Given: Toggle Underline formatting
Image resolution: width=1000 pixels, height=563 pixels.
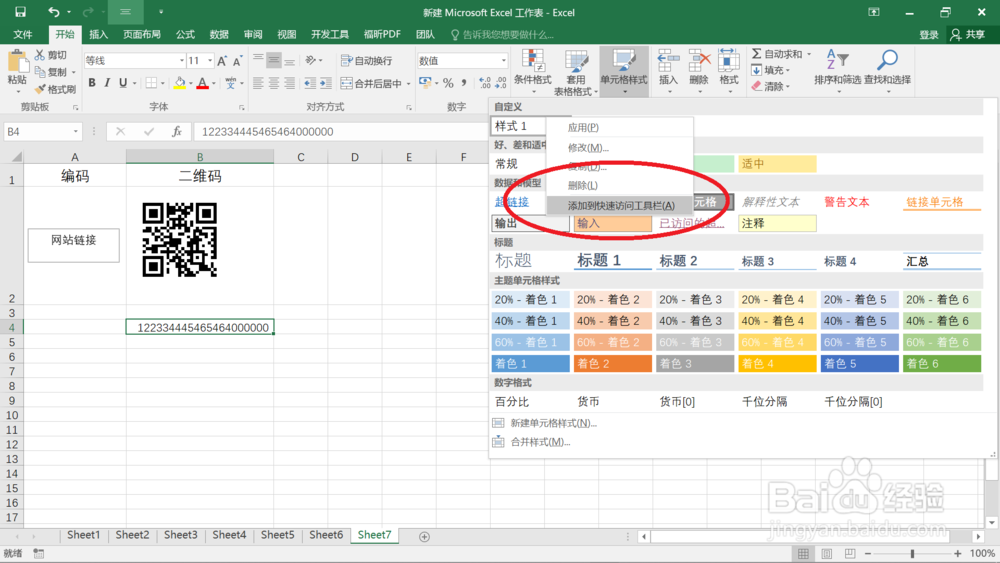Looking at the screenshot, I should click(x=123, y=83).
